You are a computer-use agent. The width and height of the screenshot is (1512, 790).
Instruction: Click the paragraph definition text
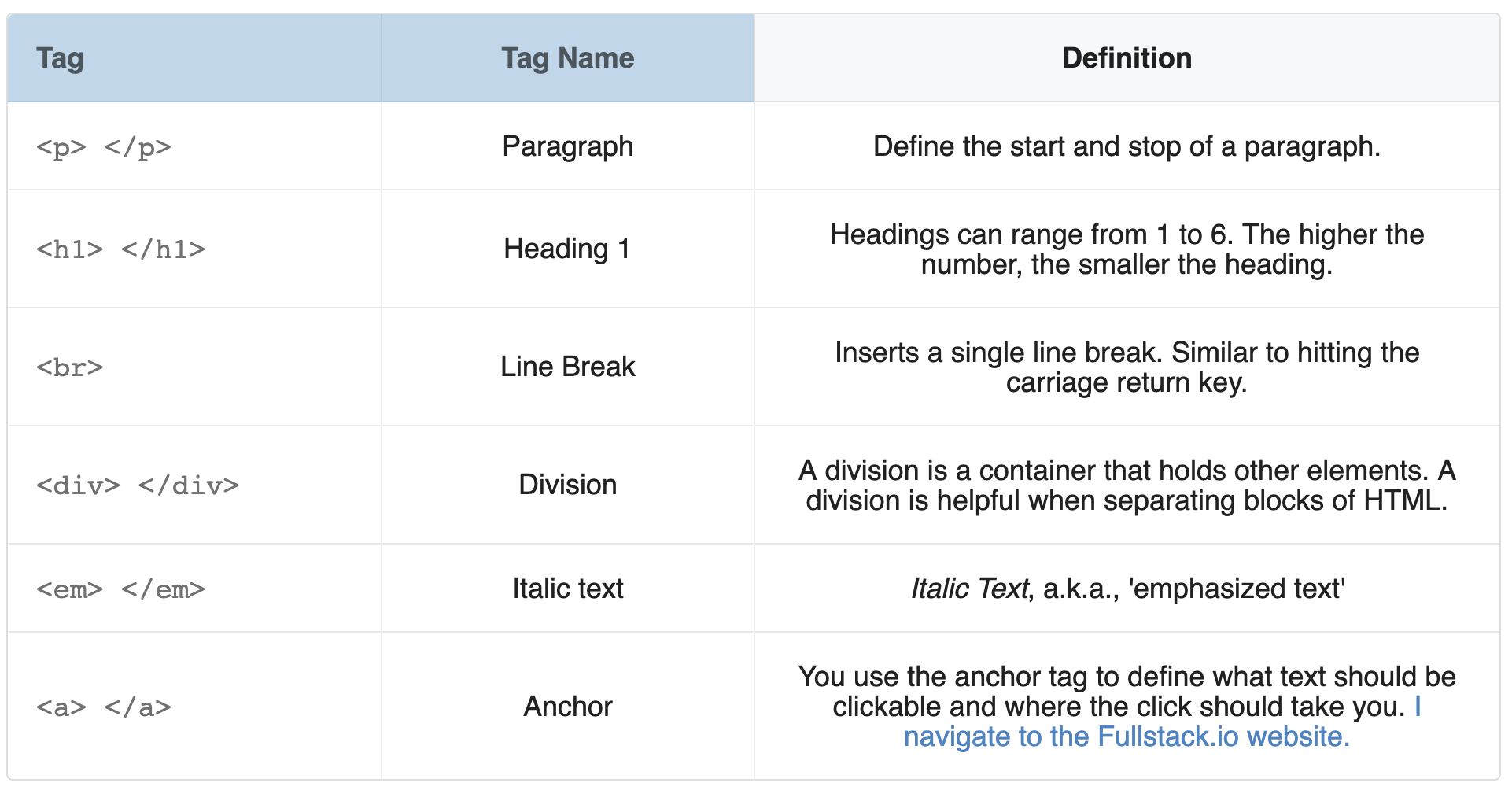(1127, 146)
